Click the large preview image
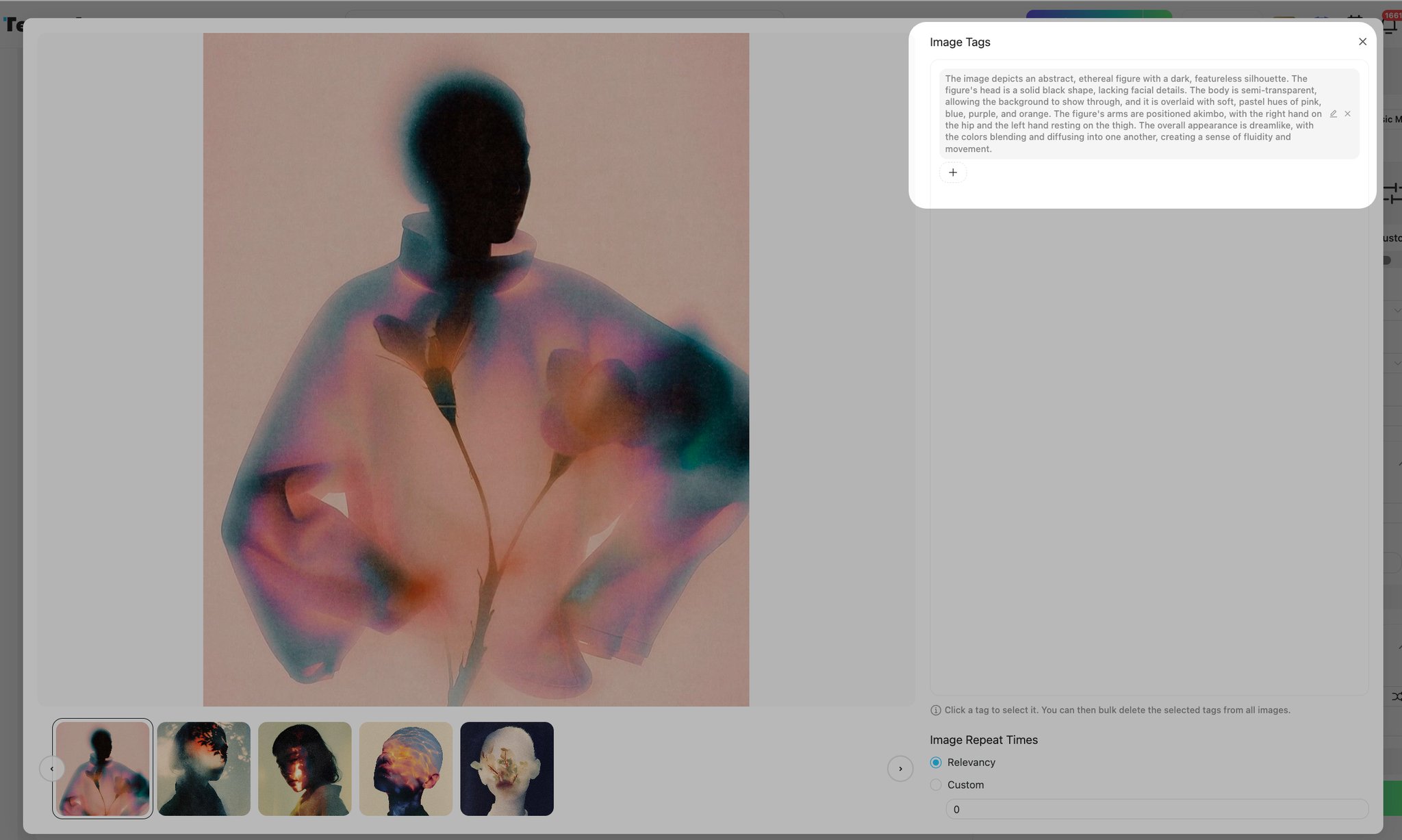The height and width of the screenshot is (840, 1402). pyautogui.click(x=476, y=370)
